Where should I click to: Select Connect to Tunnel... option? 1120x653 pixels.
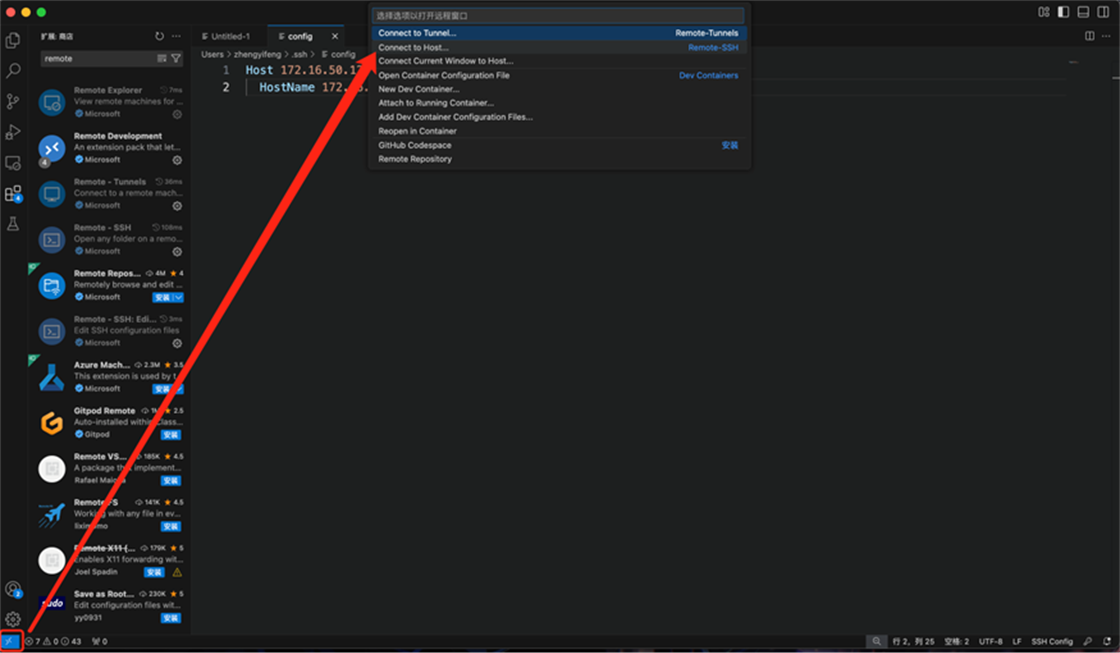(x=559, y=33)
